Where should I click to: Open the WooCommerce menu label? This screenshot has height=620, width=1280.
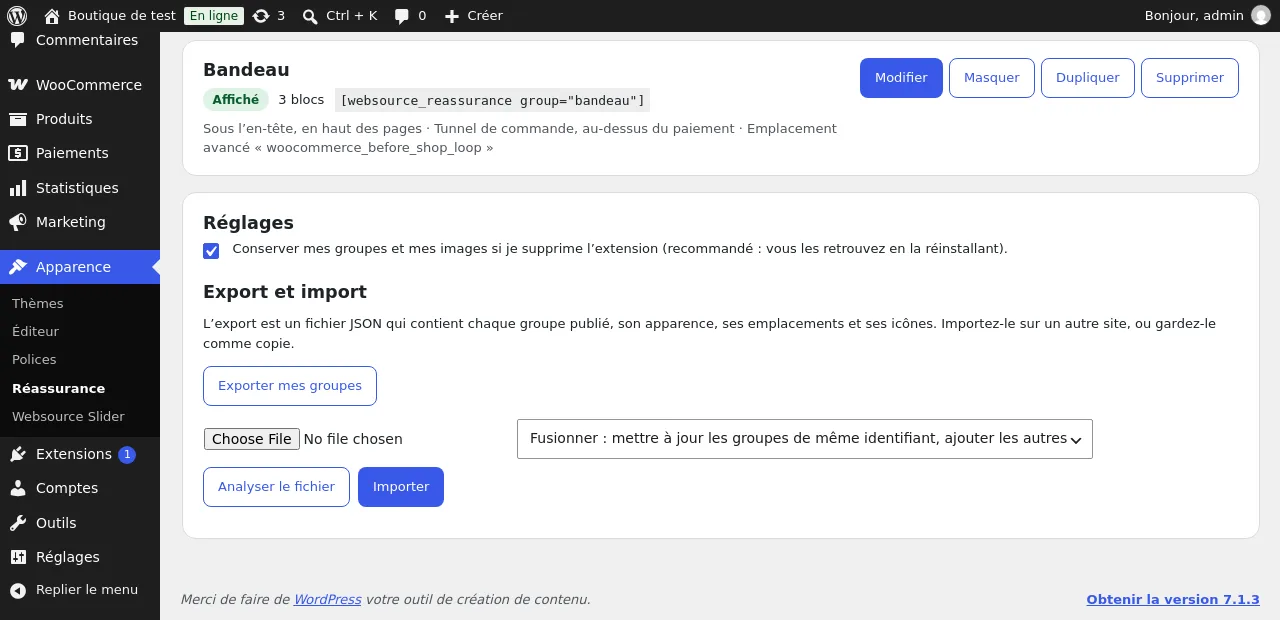89,85
